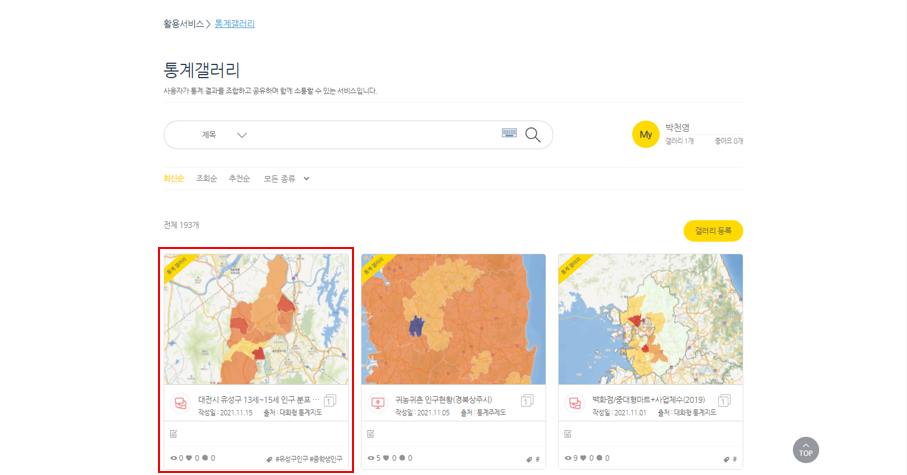
Task: Click source text 출처 : 통계주제도
Action: pyautogui.click(x=483, y=413)
